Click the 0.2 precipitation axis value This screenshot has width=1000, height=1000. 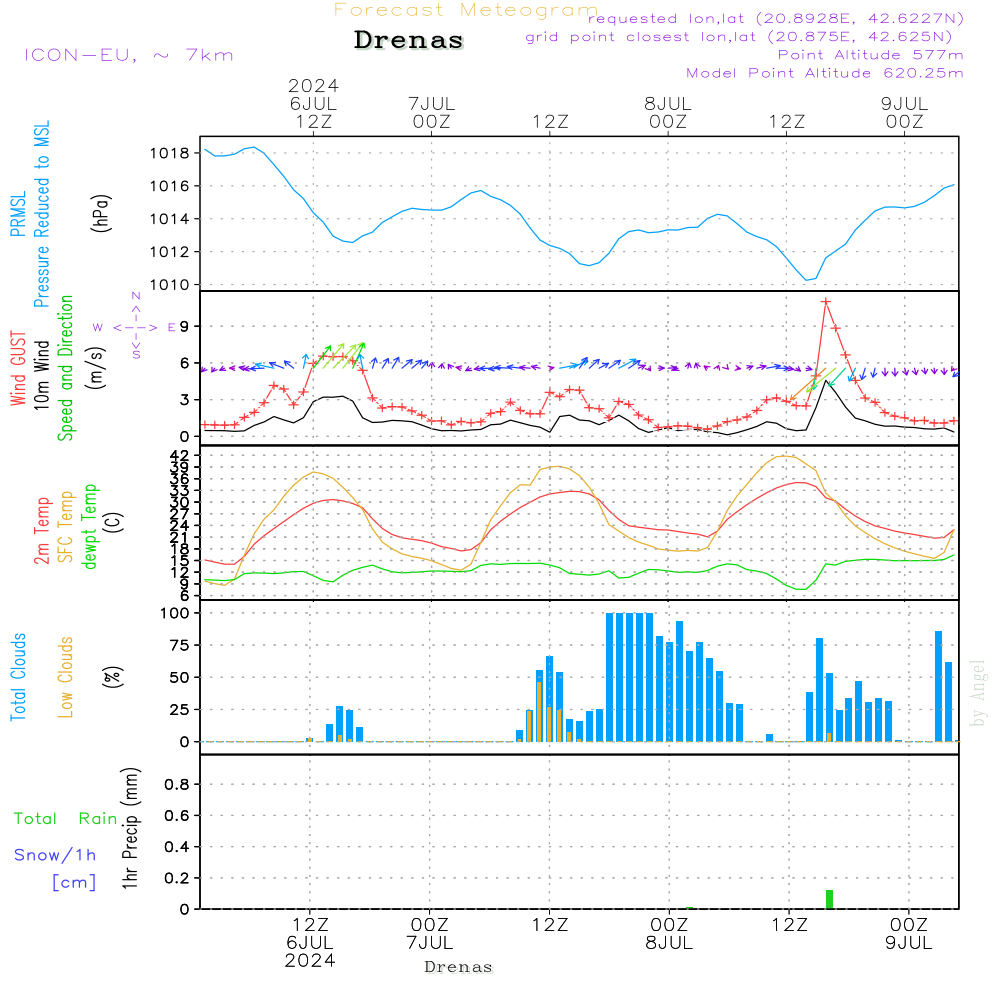click(177, 878)
